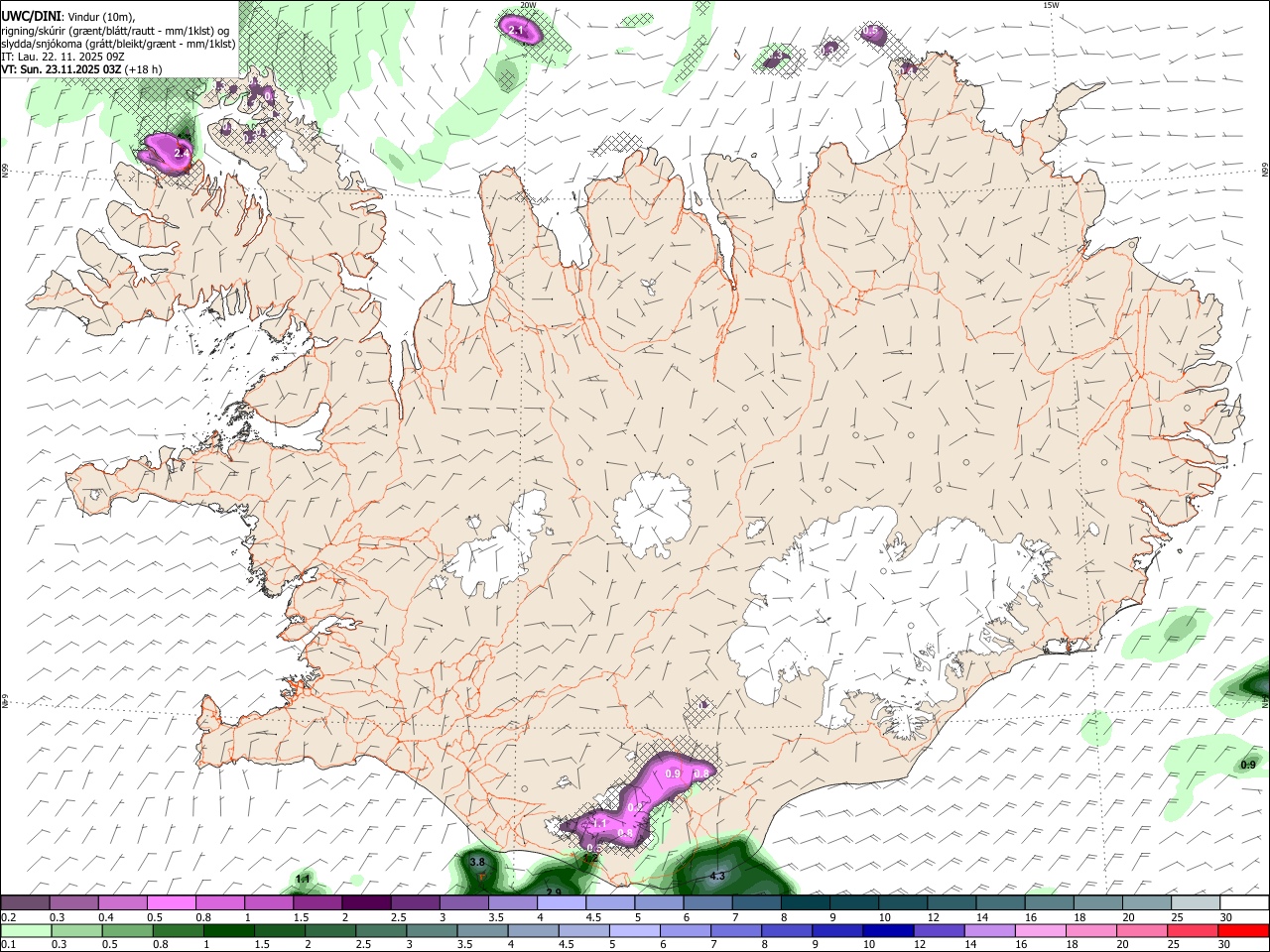Click the 'VT: Sun. 23.11.2025 03Z' valid time
The image size is (1270, 952).
tap(61, 69)
